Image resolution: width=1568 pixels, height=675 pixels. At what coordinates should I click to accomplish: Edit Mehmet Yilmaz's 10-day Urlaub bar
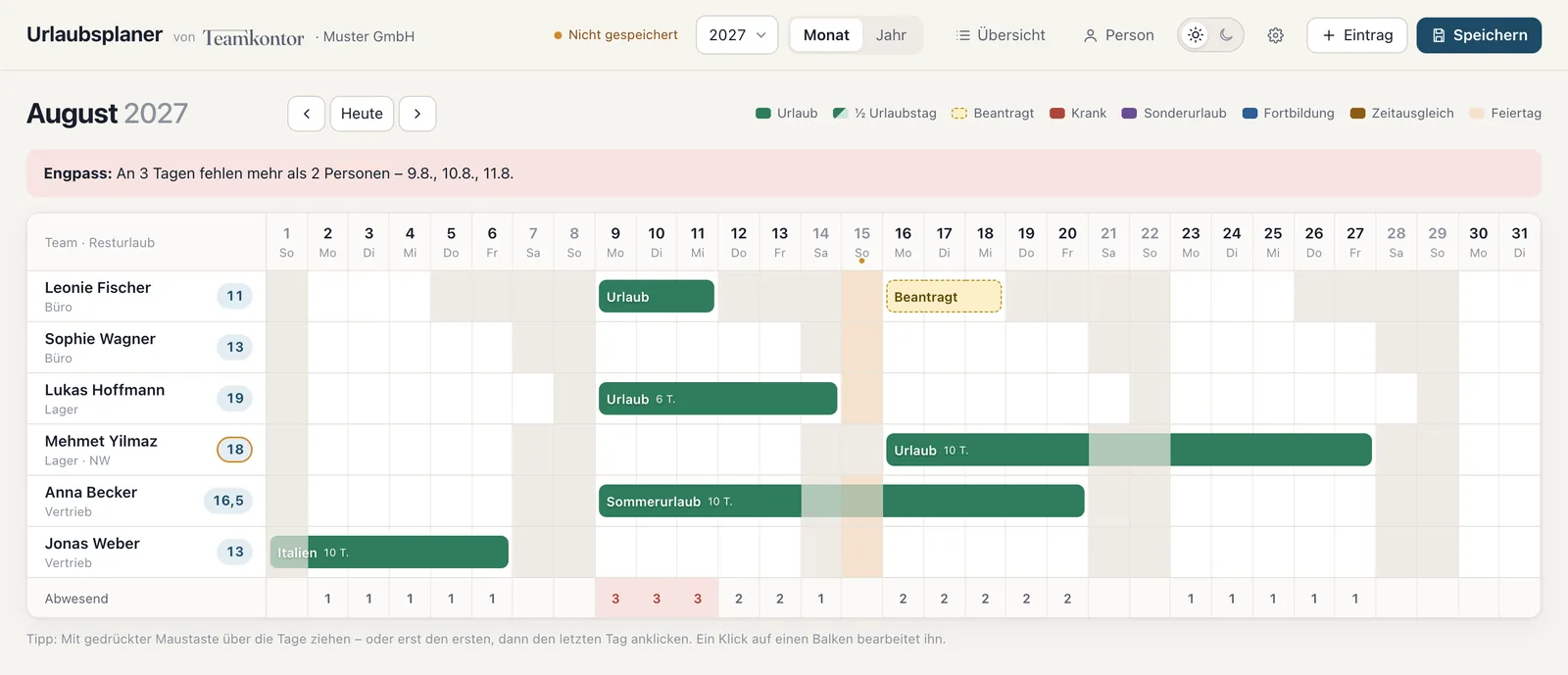click(x=1129, y=450)
